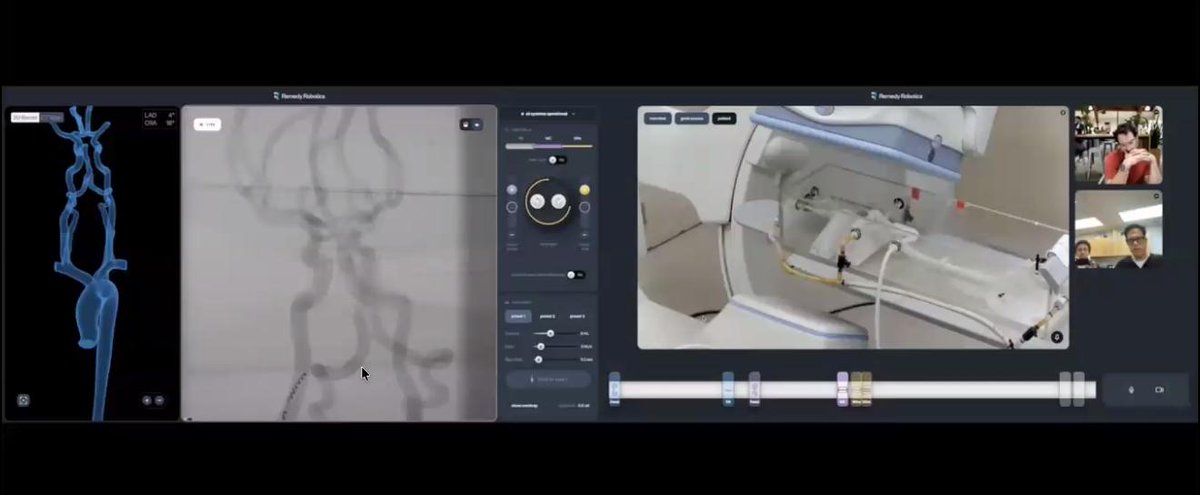
Task: Click the first gray marker at timeline end
Action: click(1065, 388)
